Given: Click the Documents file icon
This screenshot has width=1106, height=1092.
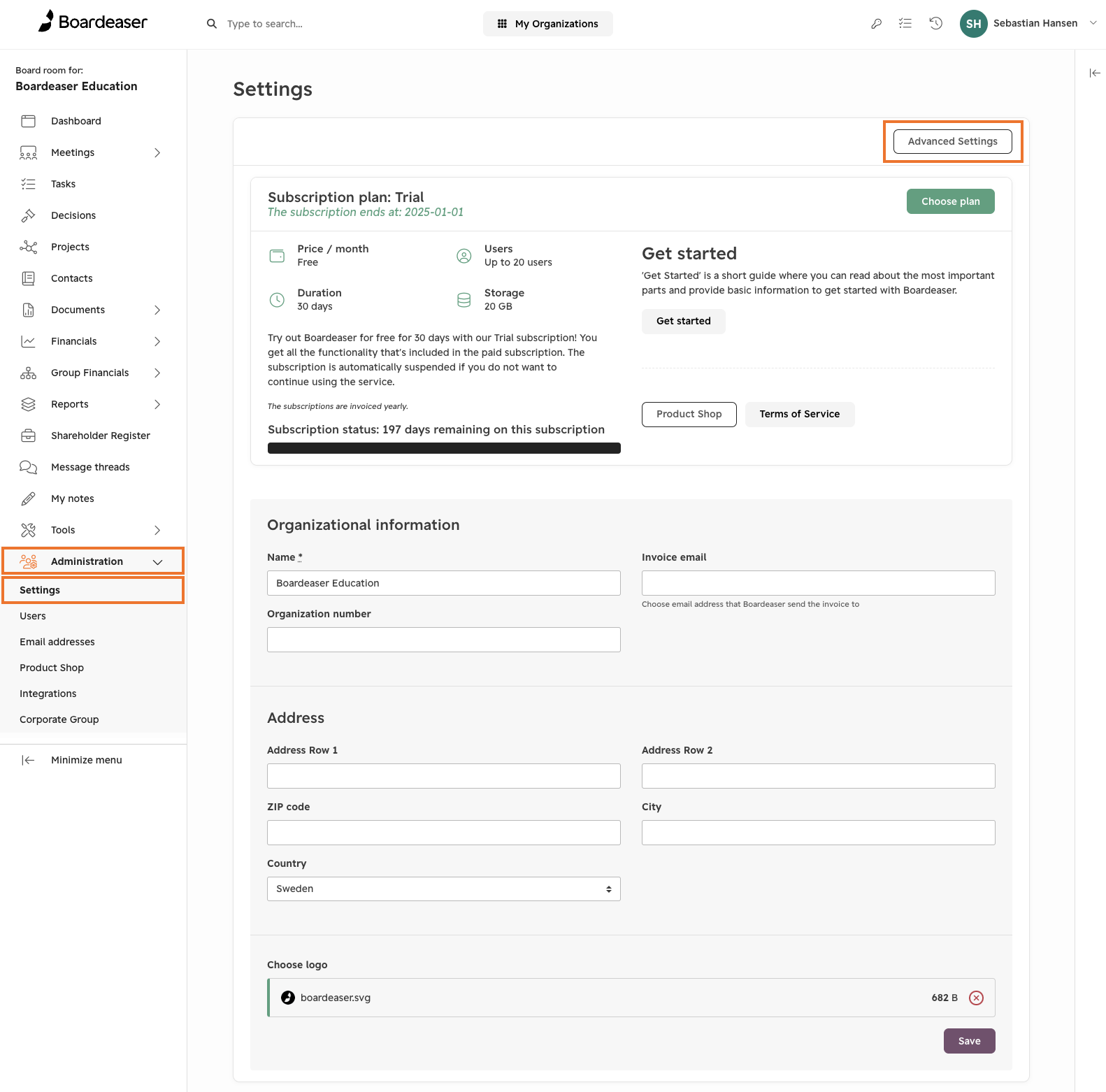Looking at the screenshot, I should click(29, 310).
